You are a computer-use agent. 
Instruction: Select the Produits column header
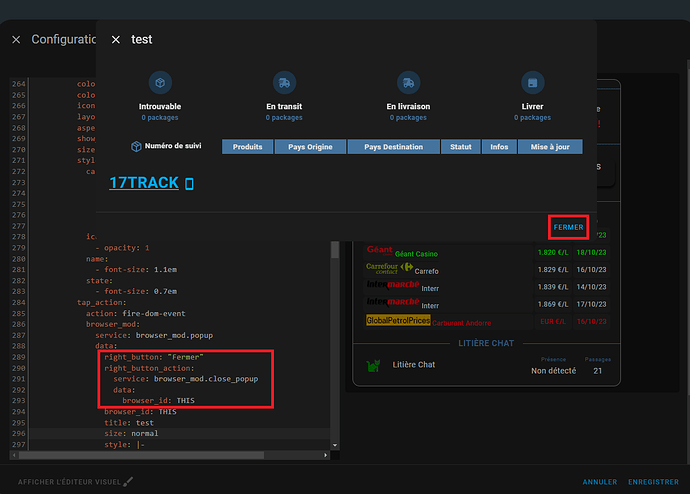click(x=247, y=147)
